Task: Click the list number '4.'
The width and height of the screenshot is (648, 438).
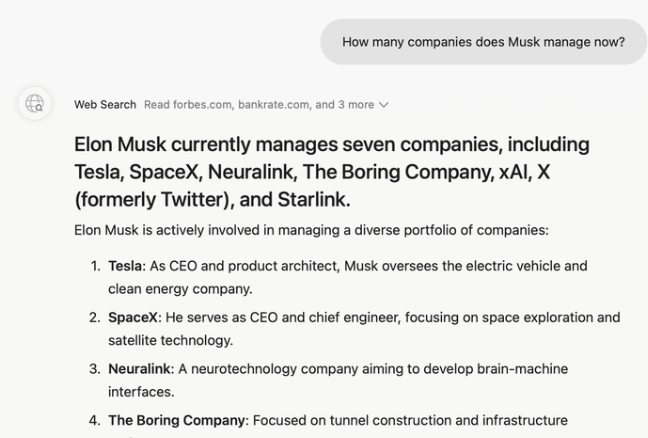Action: (x=95, y=420)
